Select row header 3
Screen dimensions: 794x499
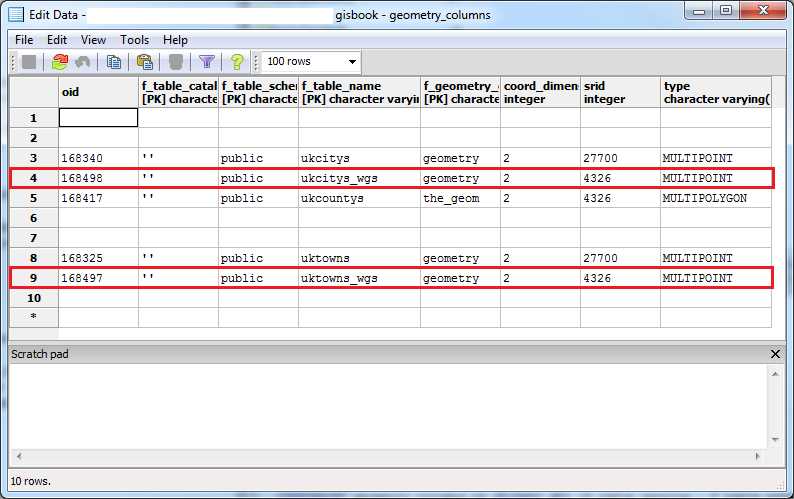pos(33,158)
